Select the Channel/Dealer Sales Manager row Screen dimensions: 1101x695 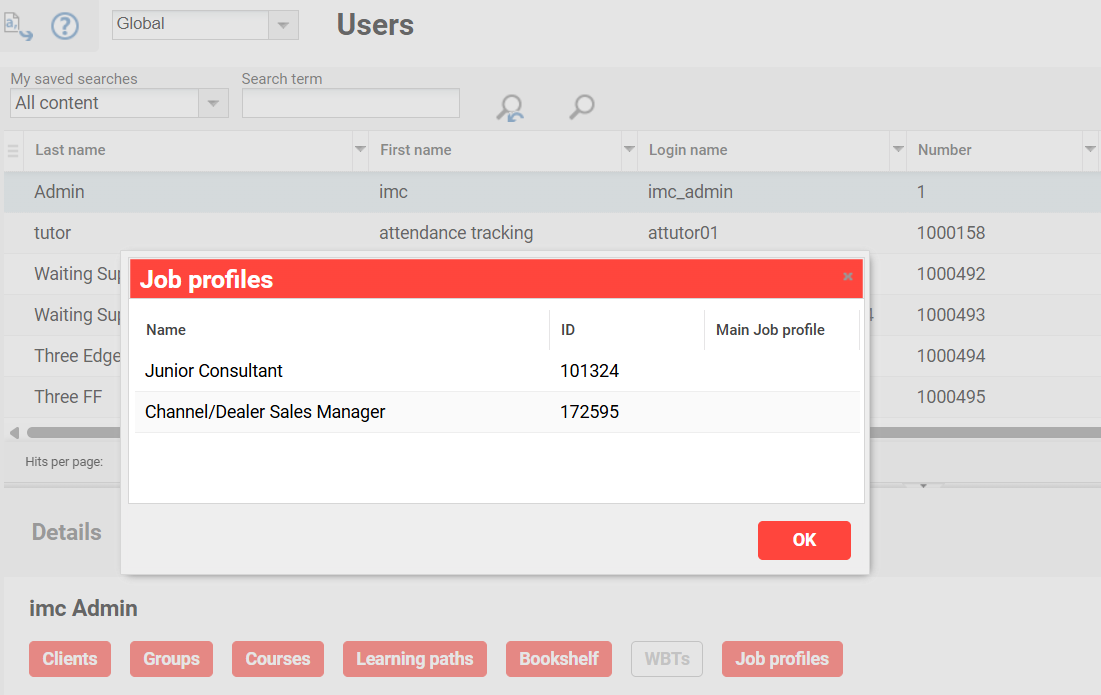[496, 412]
